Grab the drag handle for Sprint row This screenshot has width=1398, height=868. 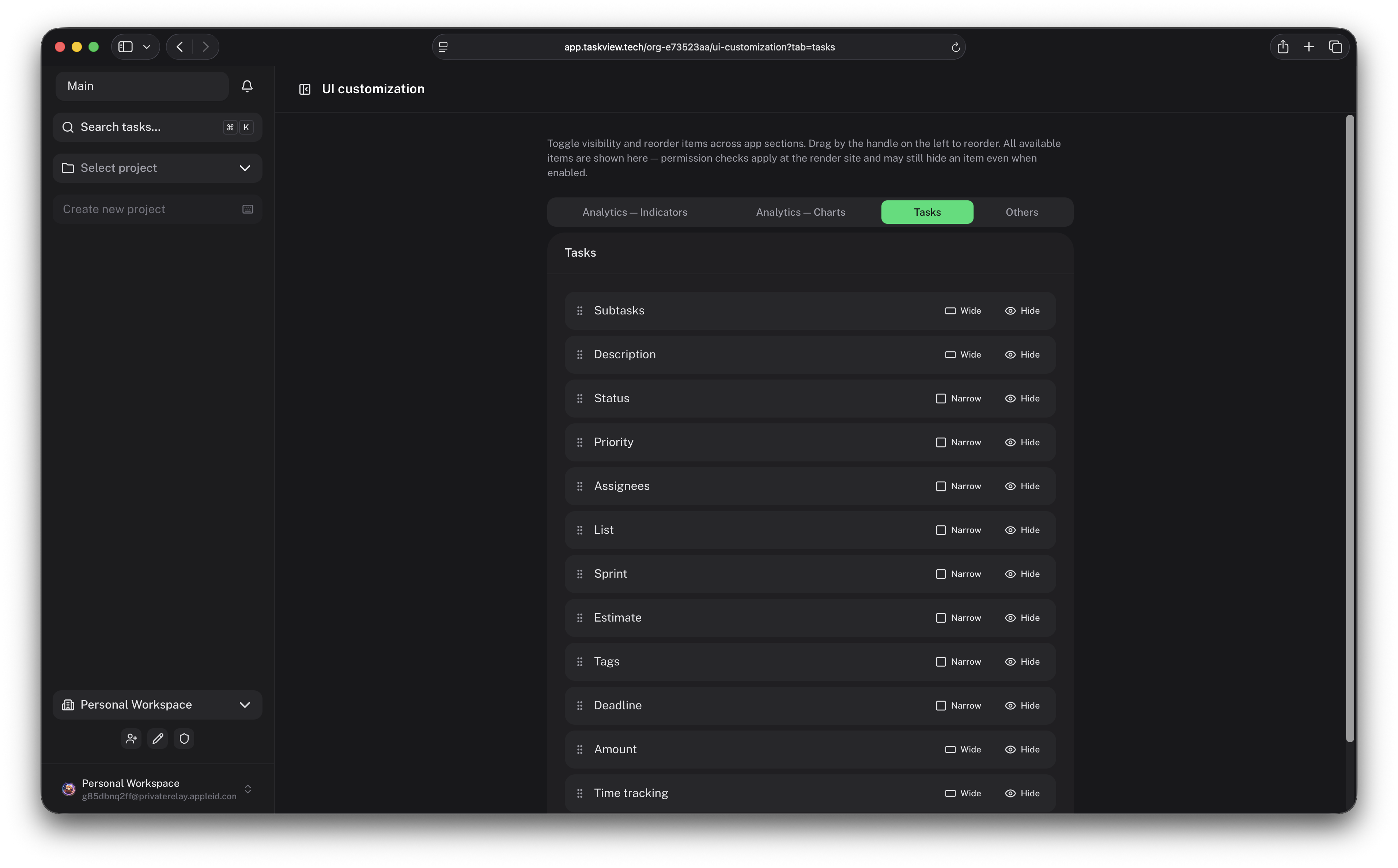579,574
